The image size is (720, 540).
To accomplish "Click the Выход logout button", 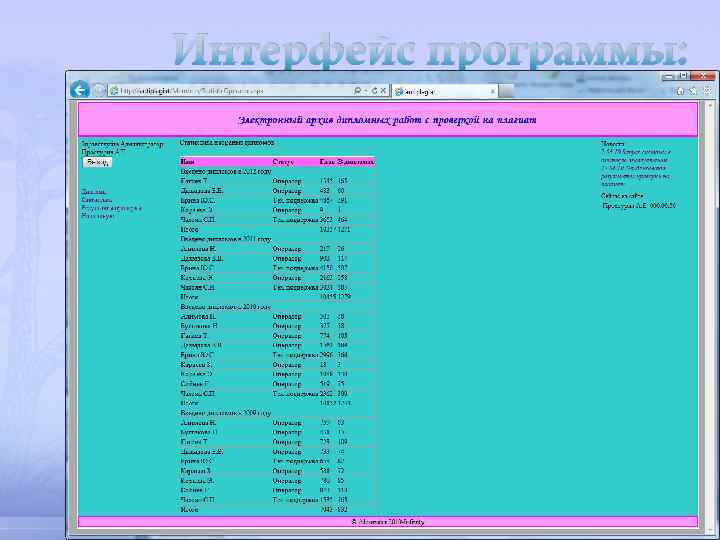I will click(97, 162).
